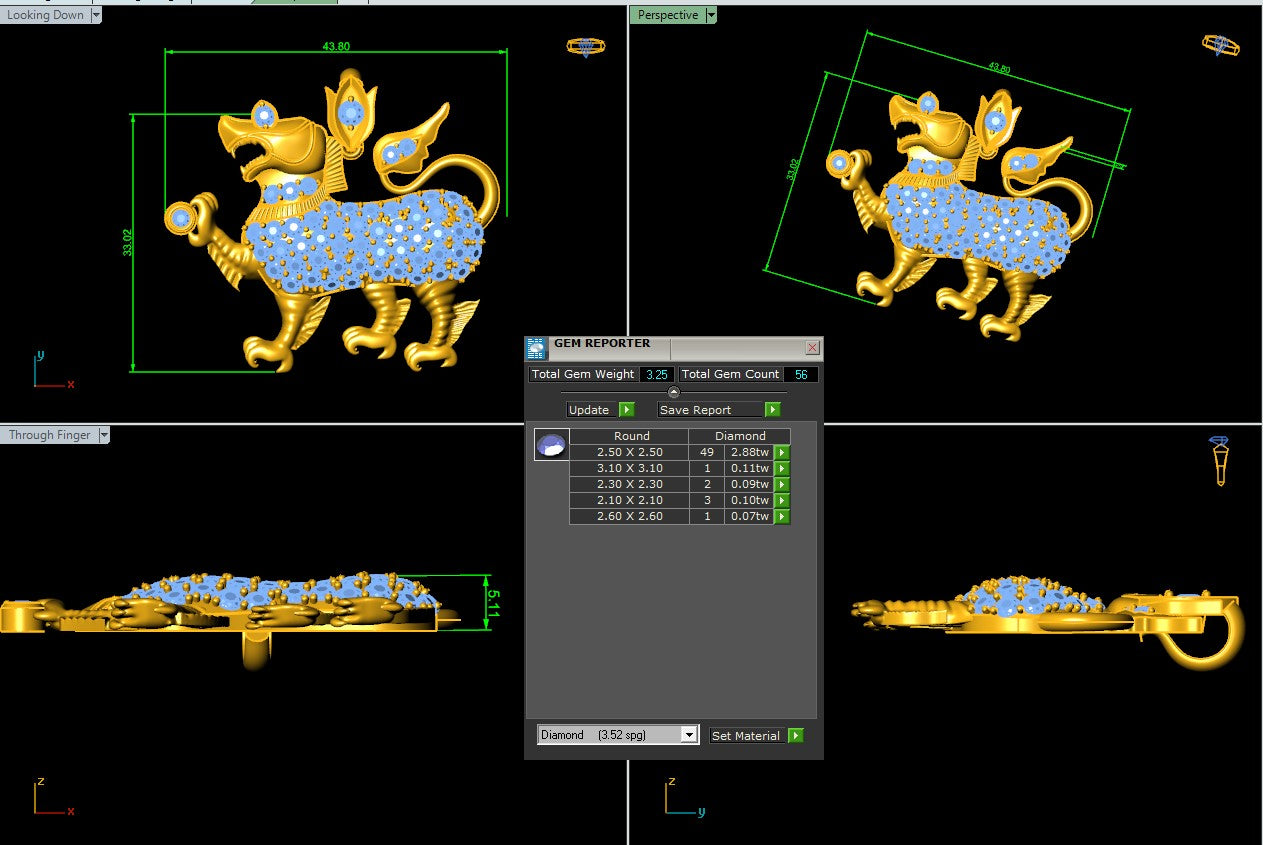Click the 0.09tw weight cell
Image resolution: width=1263 pixels, height=845 pixels.
(x=749, y=485)
